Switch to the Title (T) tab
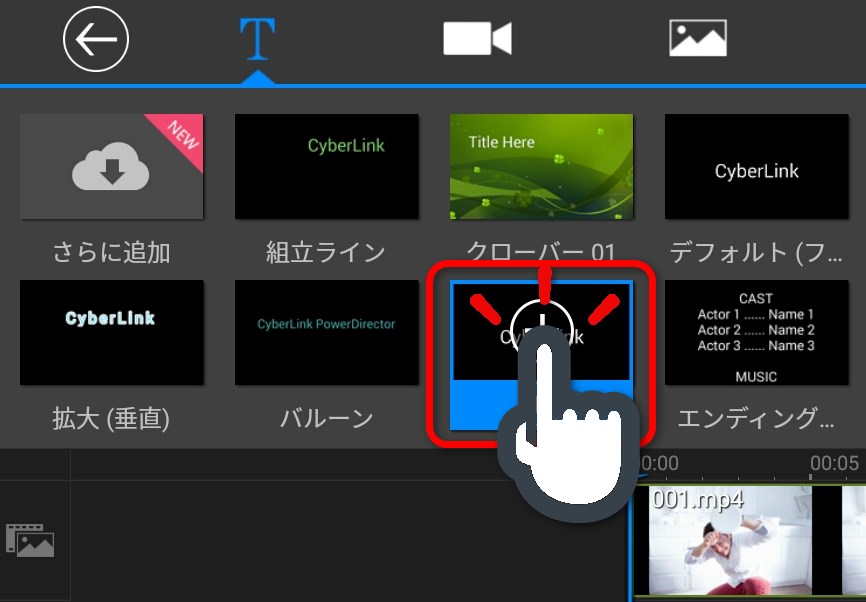Image resolution: width=866 pixels, height=602 pixels. pos(257,40)
